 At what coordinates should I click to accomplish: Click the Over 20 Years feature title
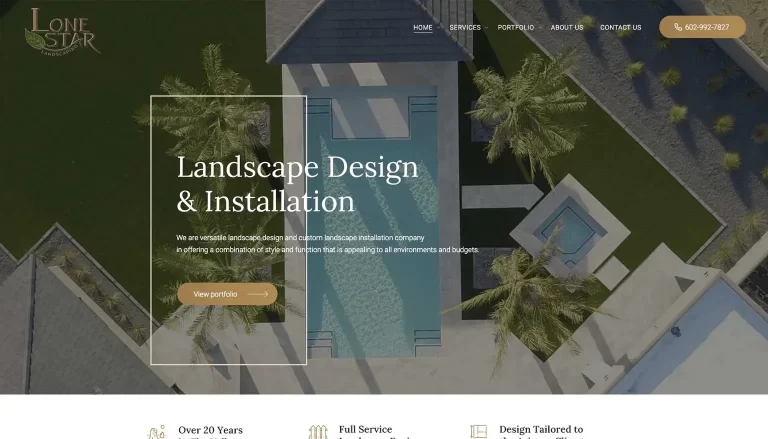pyautogui.click(x=210, y=430)
